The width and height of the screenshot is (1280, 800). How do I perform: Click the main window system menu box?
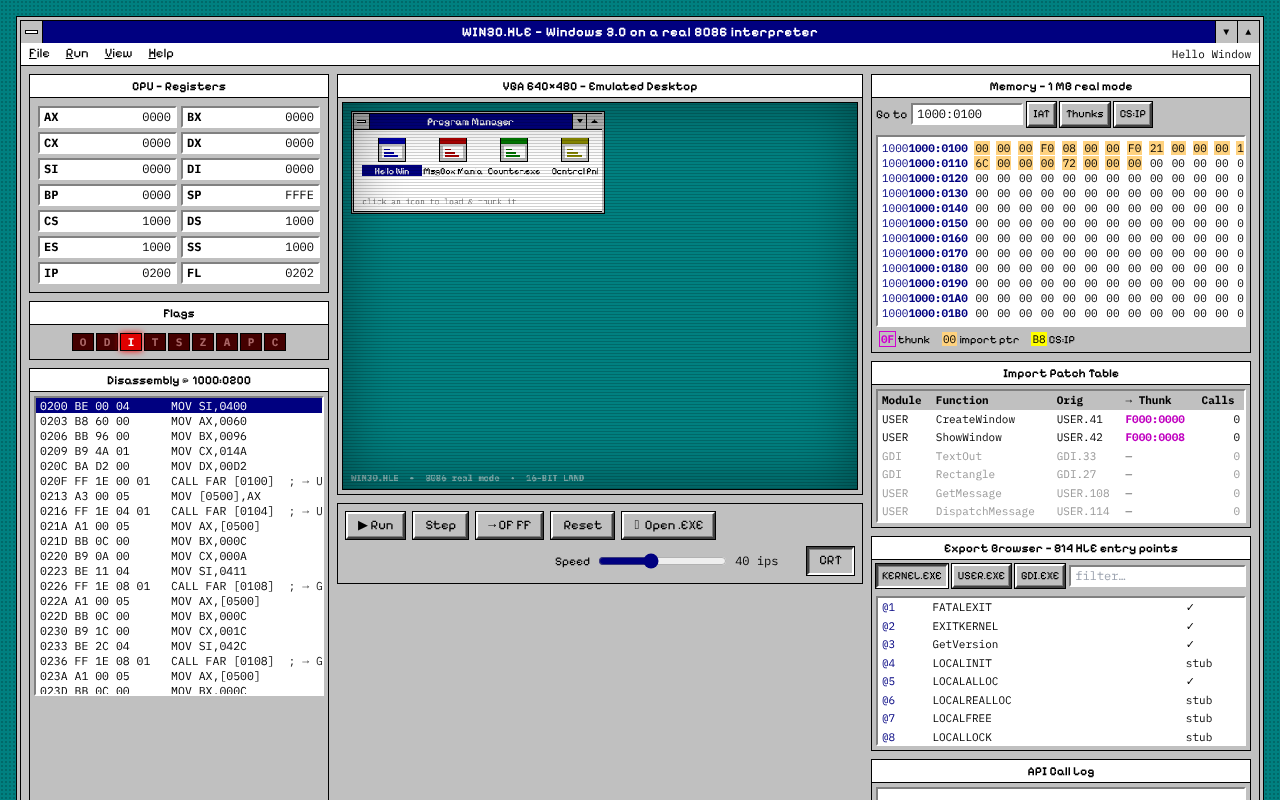(32, 32)
